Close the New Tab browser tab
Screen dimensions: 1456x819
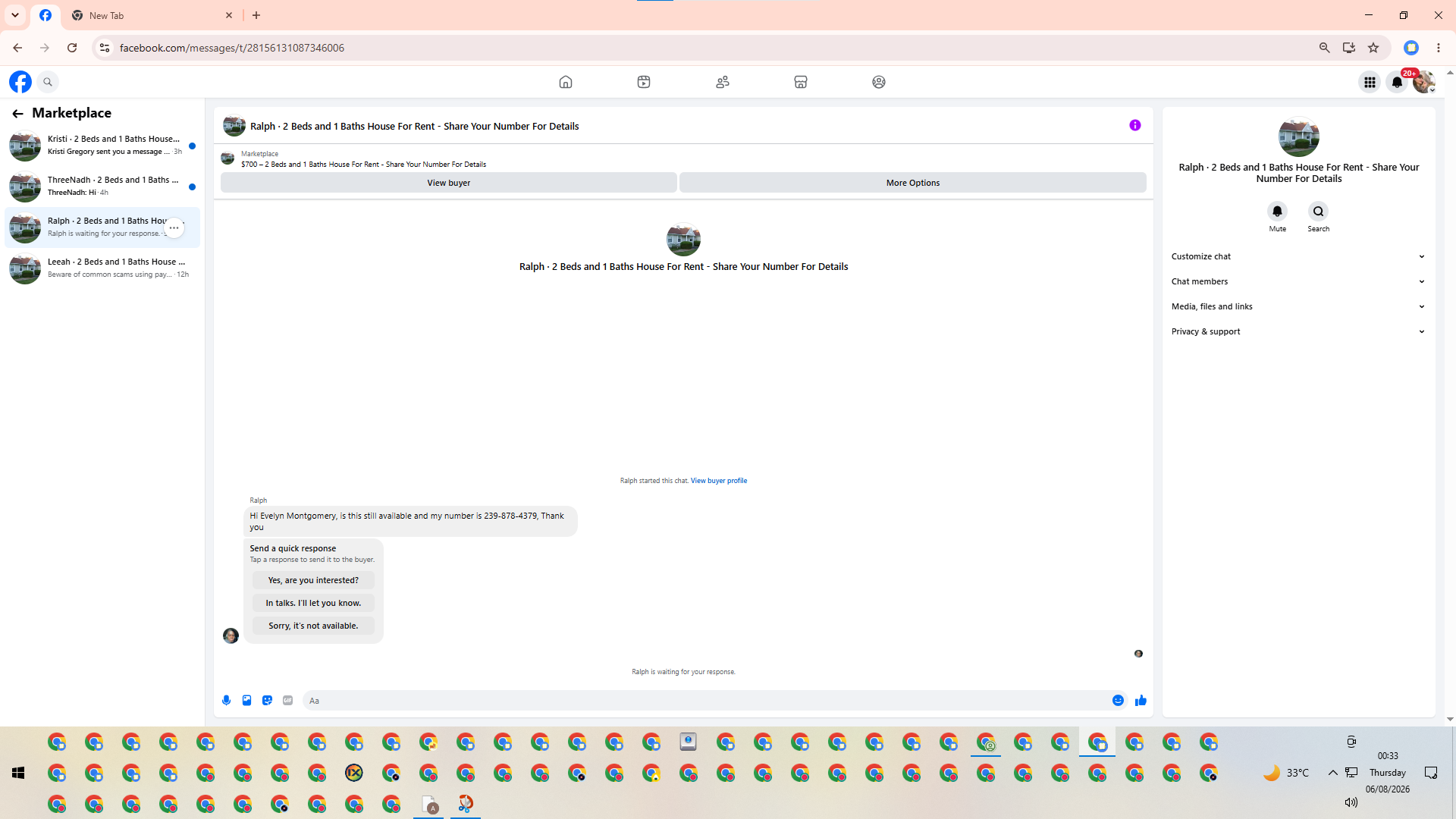click(229, 15)
